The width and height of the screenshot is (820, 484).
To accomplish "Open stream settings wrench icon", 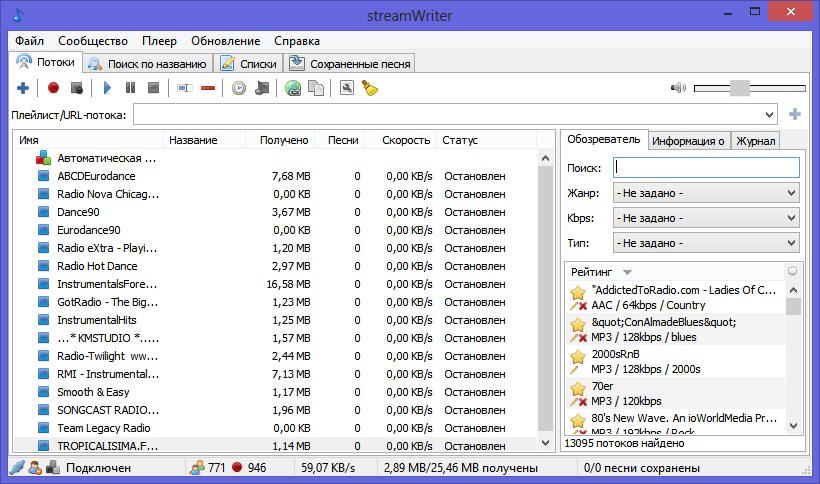I will coord(347,88).
